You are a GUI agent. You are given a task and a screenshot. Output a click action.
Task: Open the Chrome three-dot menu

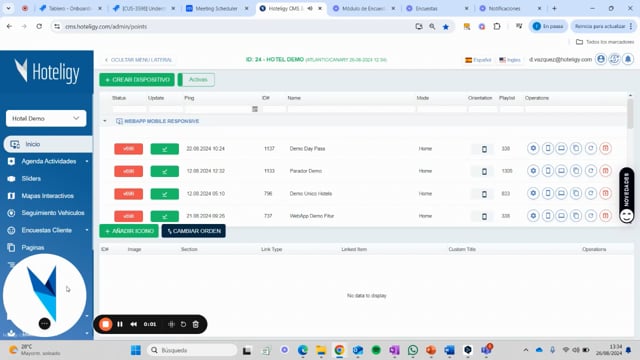tap(631, 27)
